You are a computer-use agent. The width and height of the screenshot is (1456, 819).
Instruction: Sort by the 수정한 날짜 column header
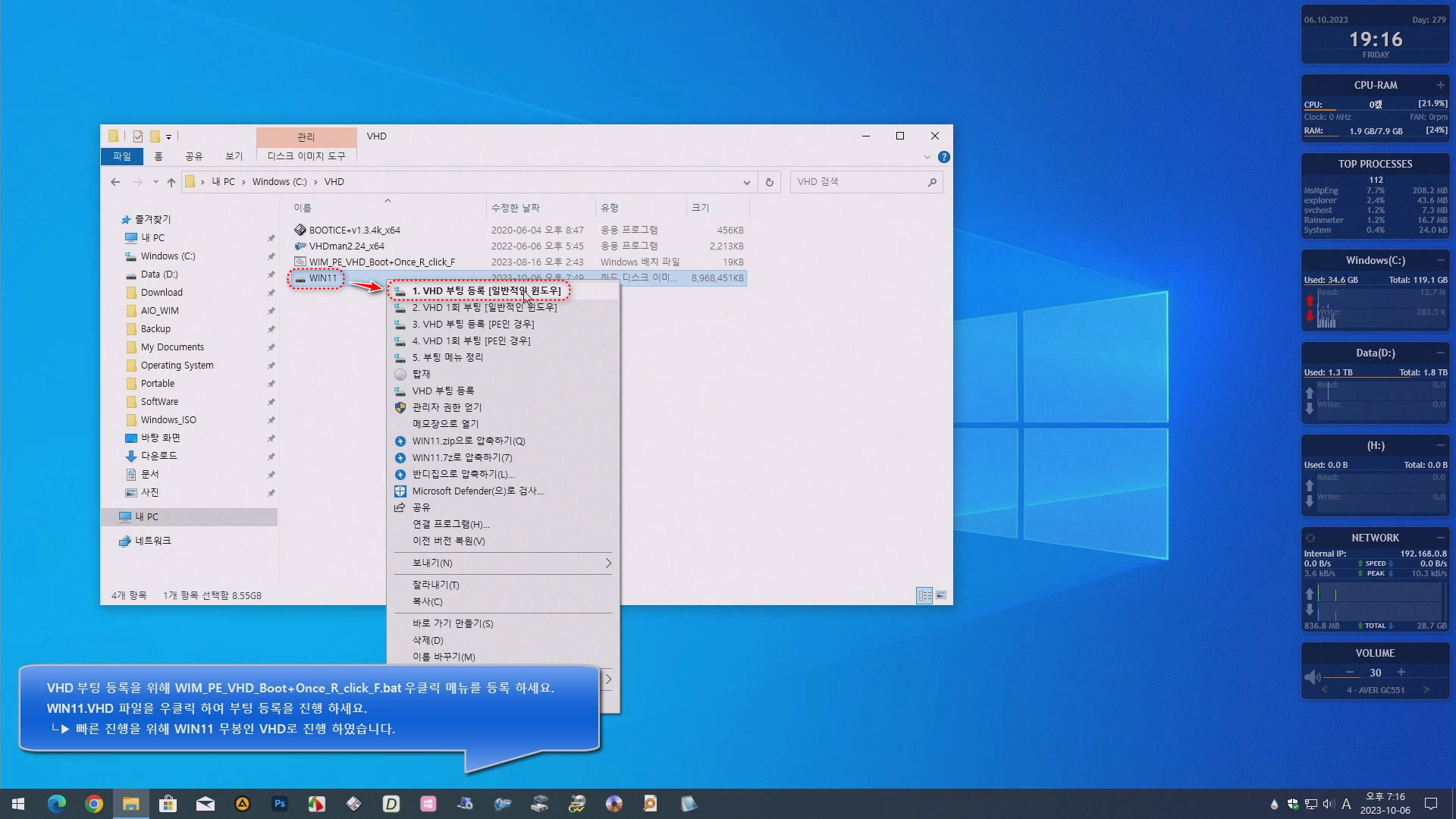tap(541, 208)
